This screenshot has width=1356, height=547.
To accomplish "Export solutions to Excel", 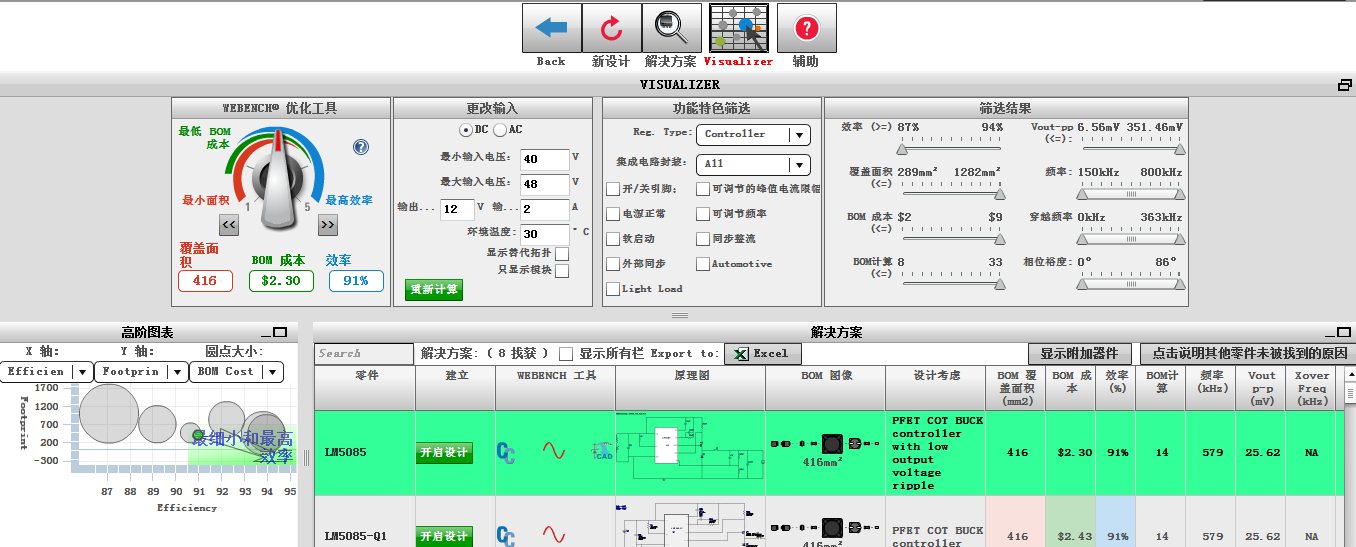I will pyautogui.click(x=762, y=353).
